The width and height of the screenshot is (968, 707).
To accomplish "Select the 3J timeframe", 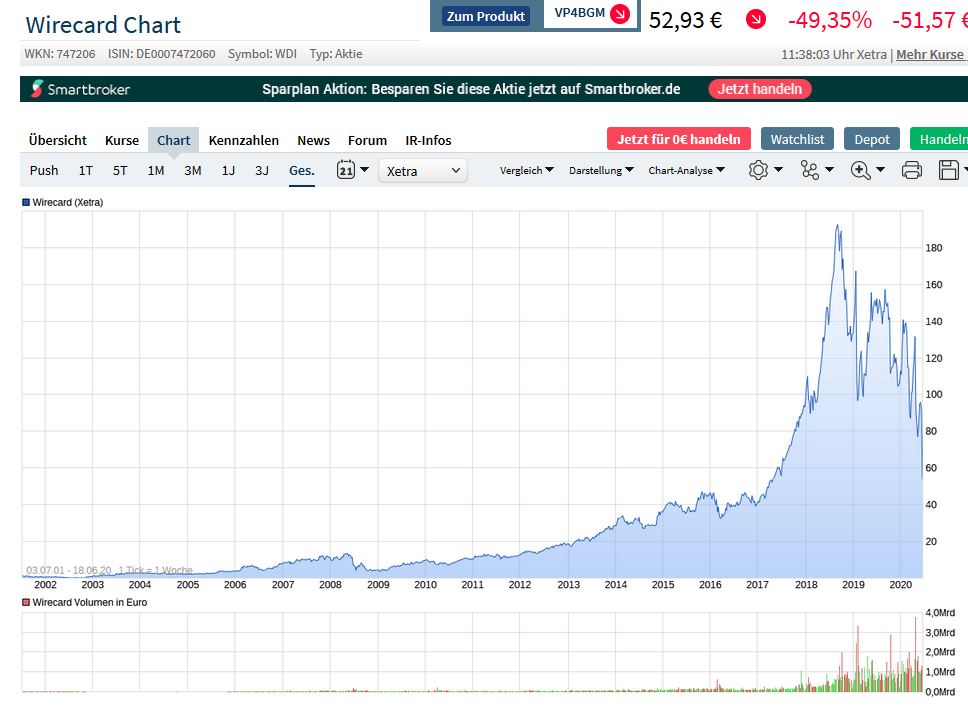I will tap(262, 170).
